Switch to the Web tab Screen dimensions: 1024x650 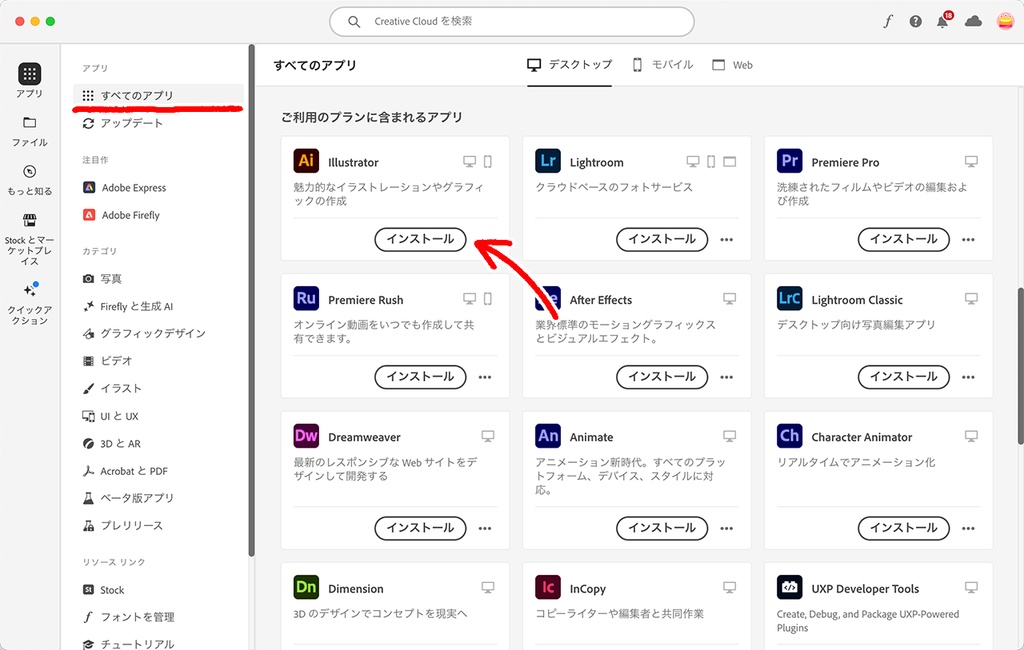[732, 65]
